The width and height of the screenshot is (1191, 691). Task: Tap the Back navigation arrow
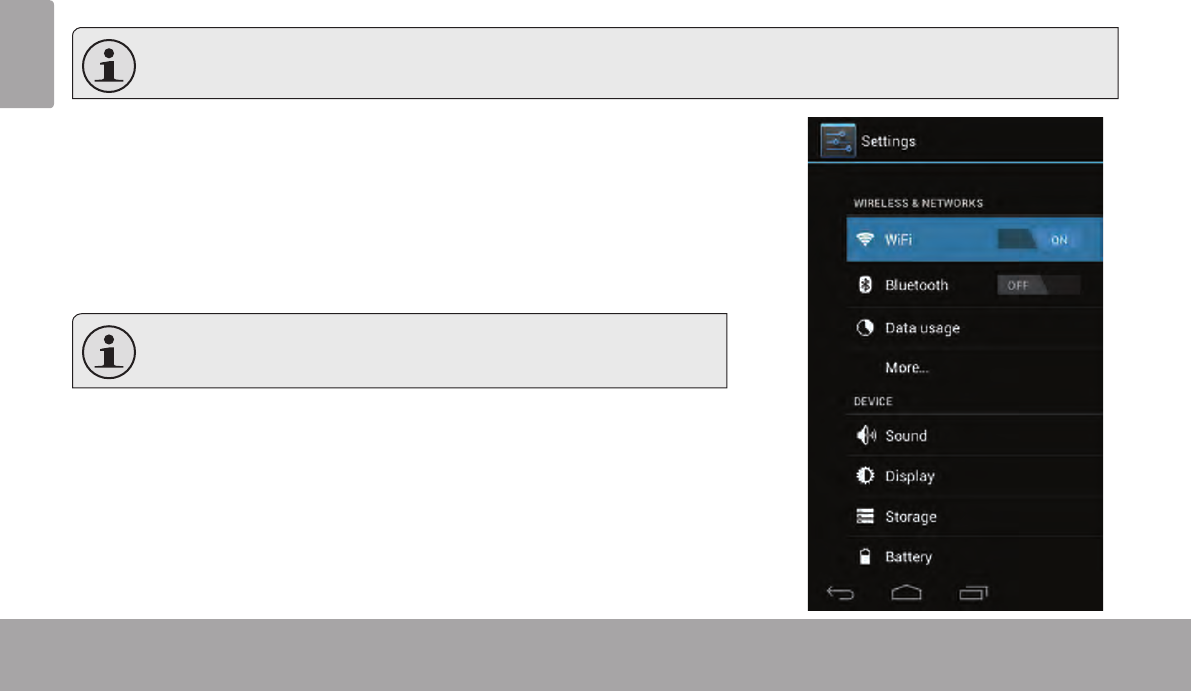pyautogui.click(x=840, y=593)
